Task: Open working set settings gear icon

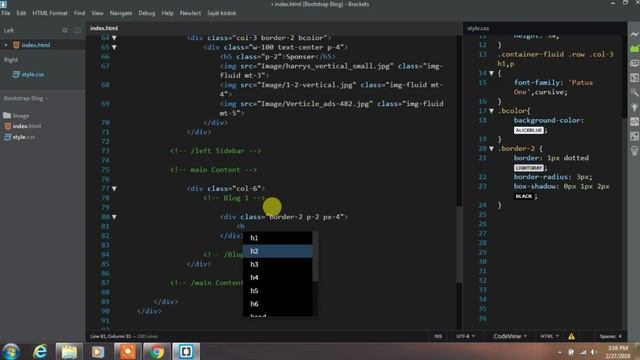Action: tap(65, 30)
